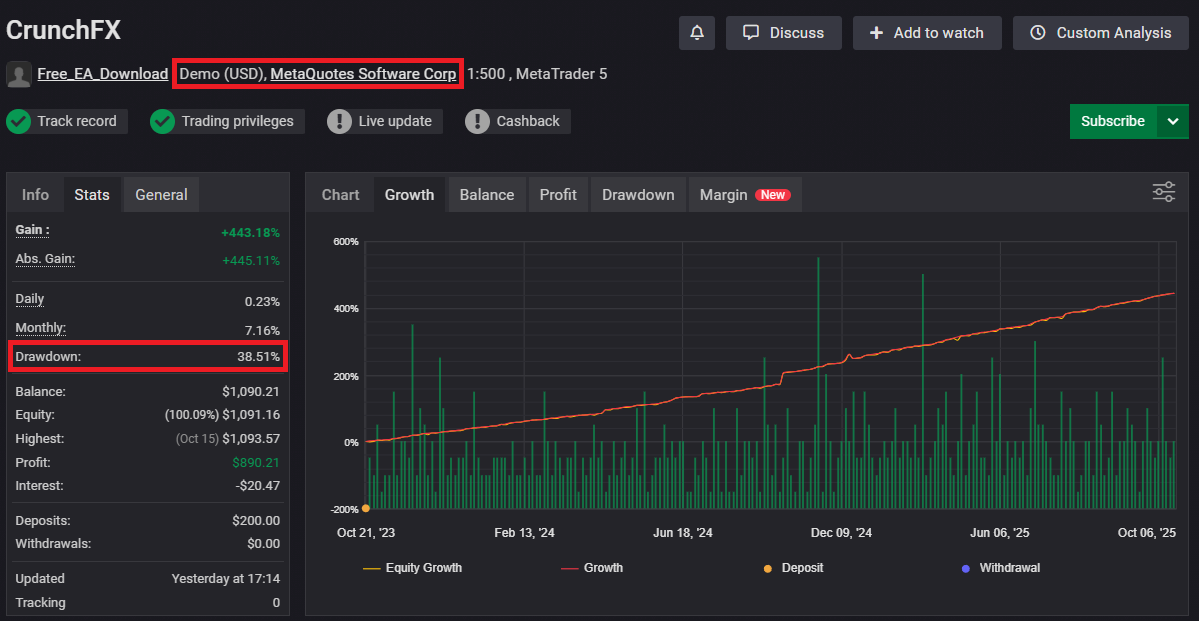The height and width of the screenshot is (621, 1199).
Task: Open the Free_EA_Download link
Action: 102,74
